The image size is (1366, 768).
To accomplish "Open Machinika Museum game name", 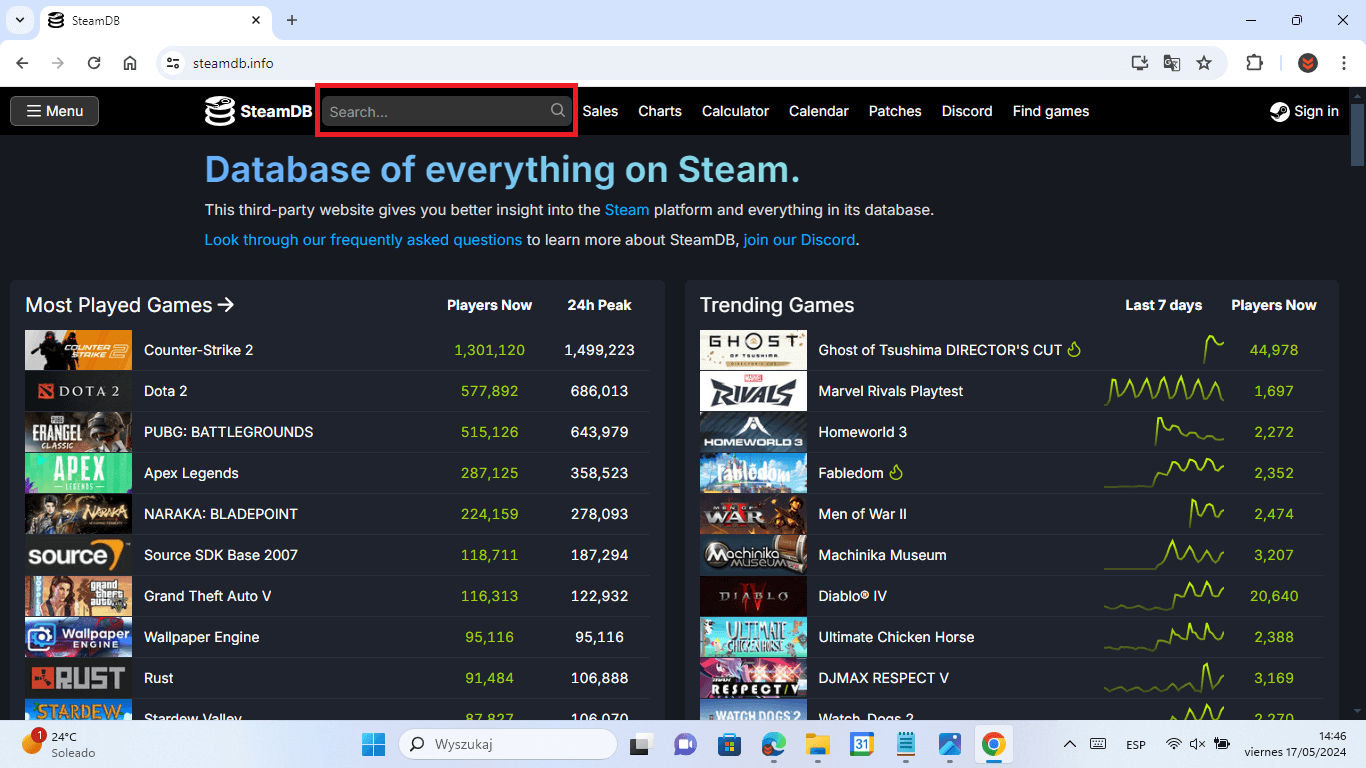I will pos(882,555).
